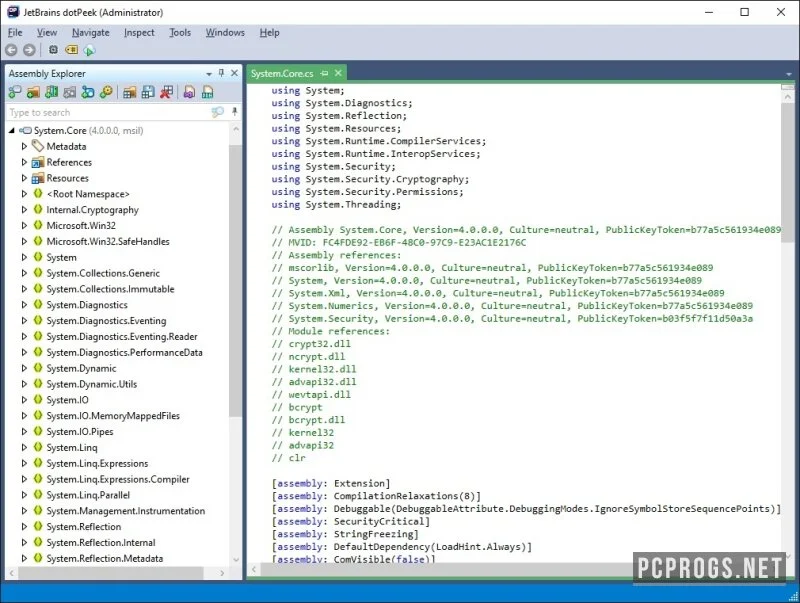This screenshot has height=603, width=800.
Task: Click the Type to search field
Action: [x=109, y=112]
